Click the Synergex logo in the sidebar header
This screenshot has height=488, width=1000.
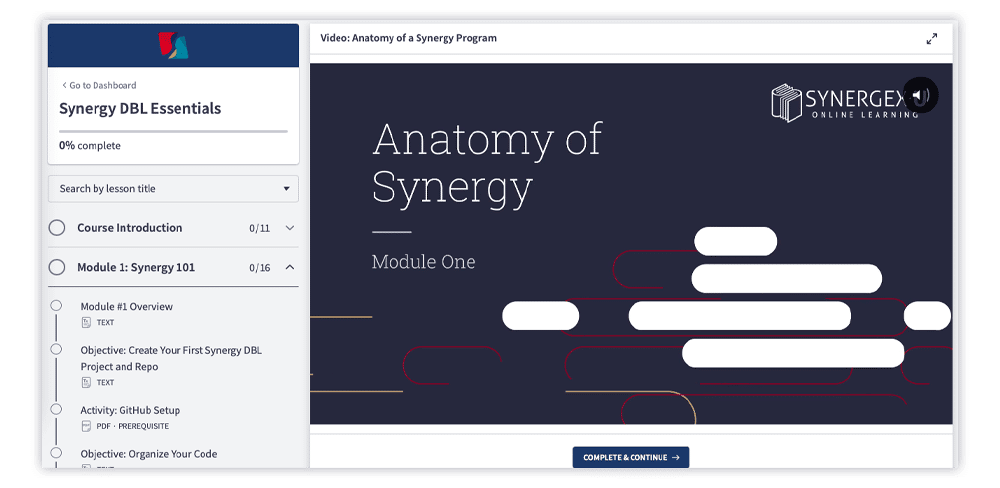[173, 45]
